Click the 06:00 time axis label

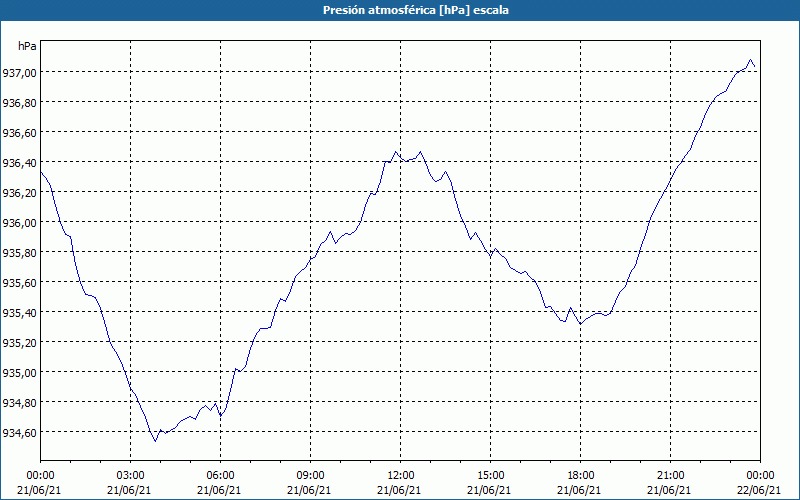pos(220,476)
